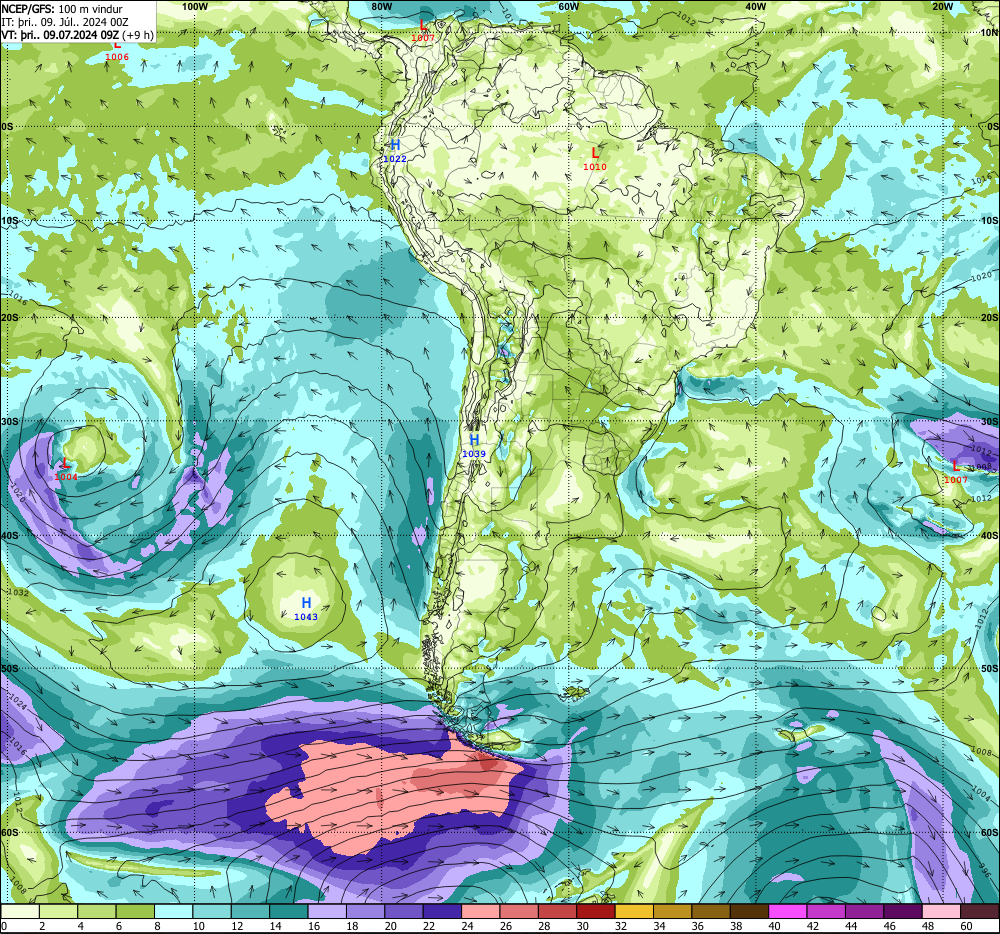
Task: Click the 996 isobar label
Action: pos(985,870)
